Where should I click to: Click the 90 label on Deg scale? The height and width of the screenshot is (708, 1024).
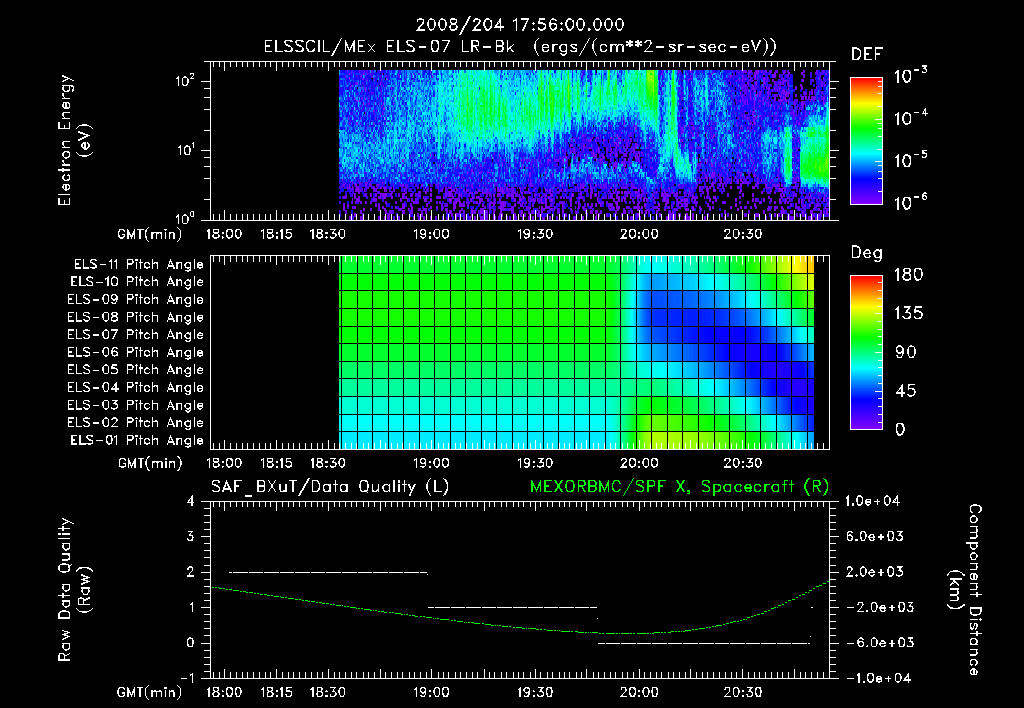tap(906, 353)
